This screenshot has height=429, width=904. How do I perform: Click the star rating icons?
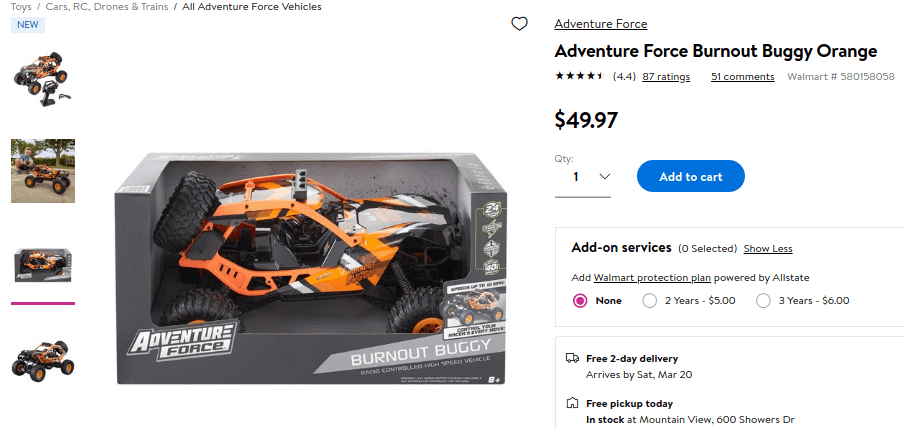coord(579,76)
